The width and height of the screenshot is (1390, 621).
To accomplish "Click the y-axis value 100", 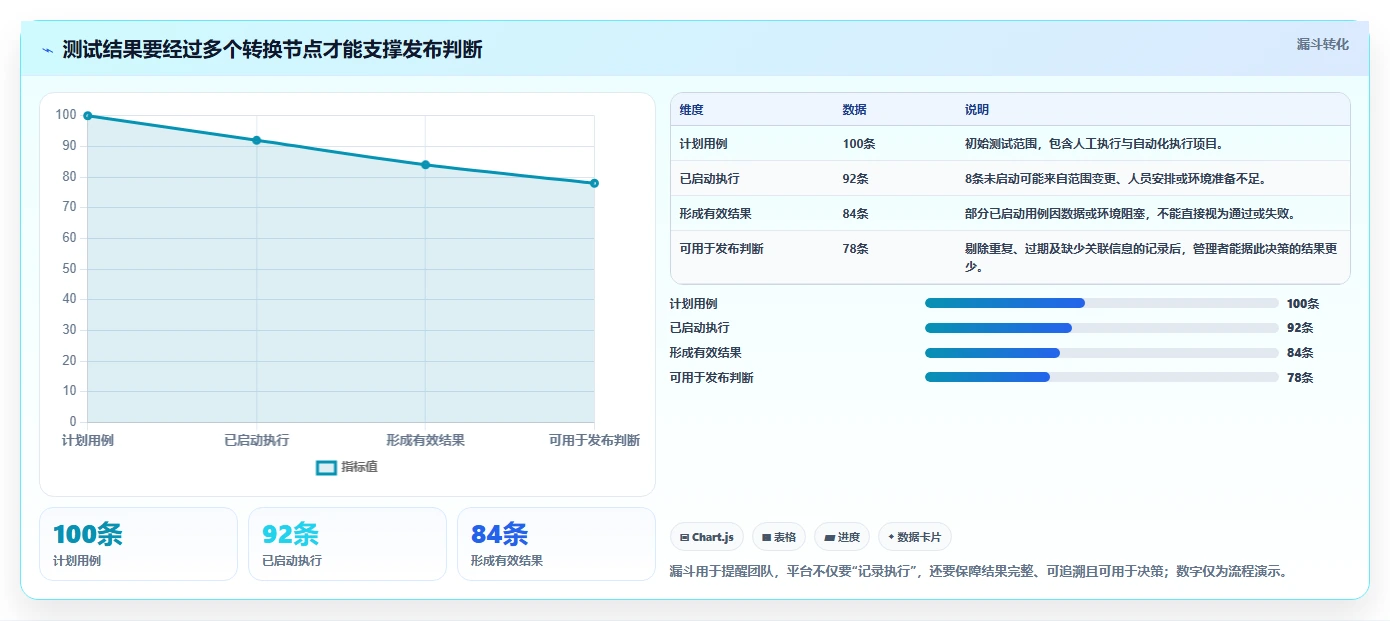I will tap(66, 115).
